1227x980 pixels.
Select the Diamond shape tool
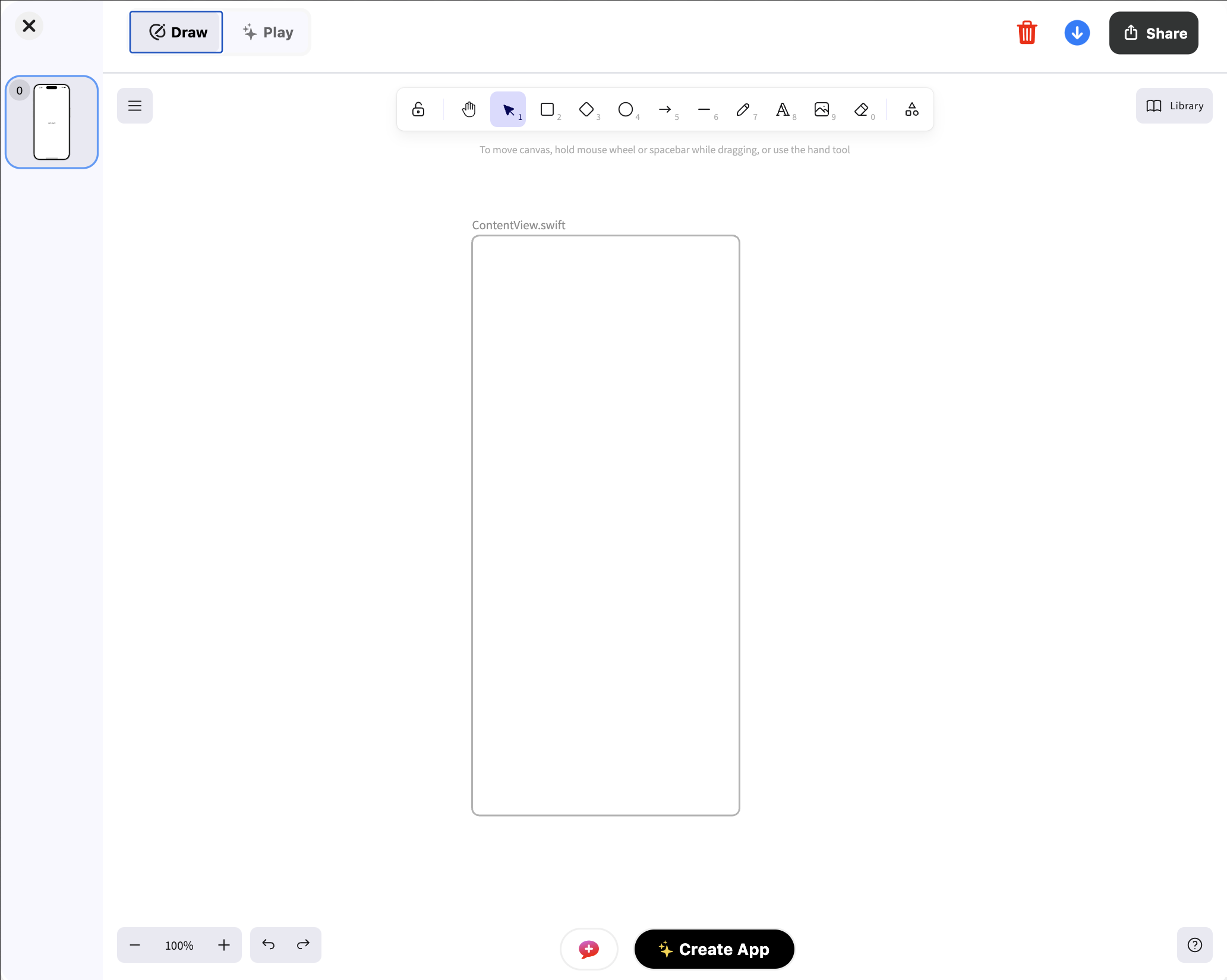tap(586, 109)
